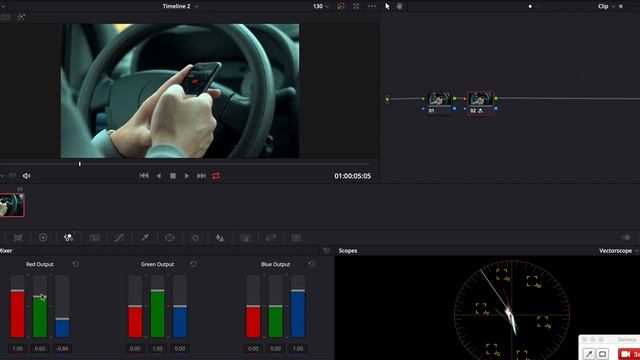This screenshot has height=360, width=640.
Task: Open the Tracker palette
Action: [195, 238]
